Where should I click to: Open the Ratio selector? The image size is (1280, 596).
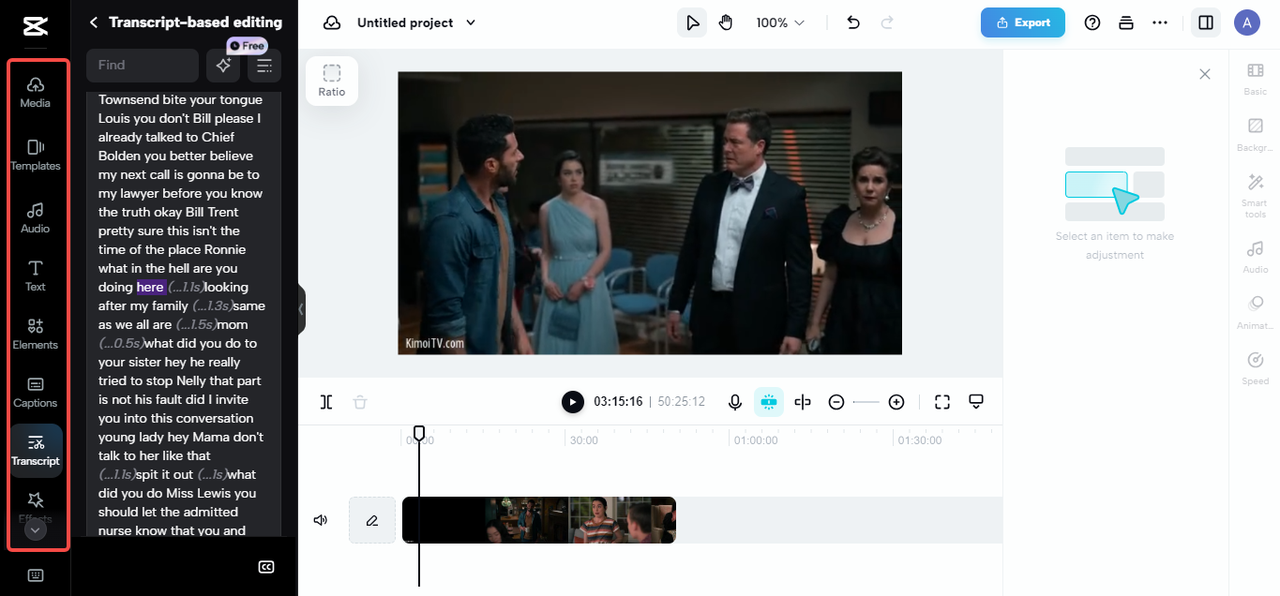pos(332,80)
